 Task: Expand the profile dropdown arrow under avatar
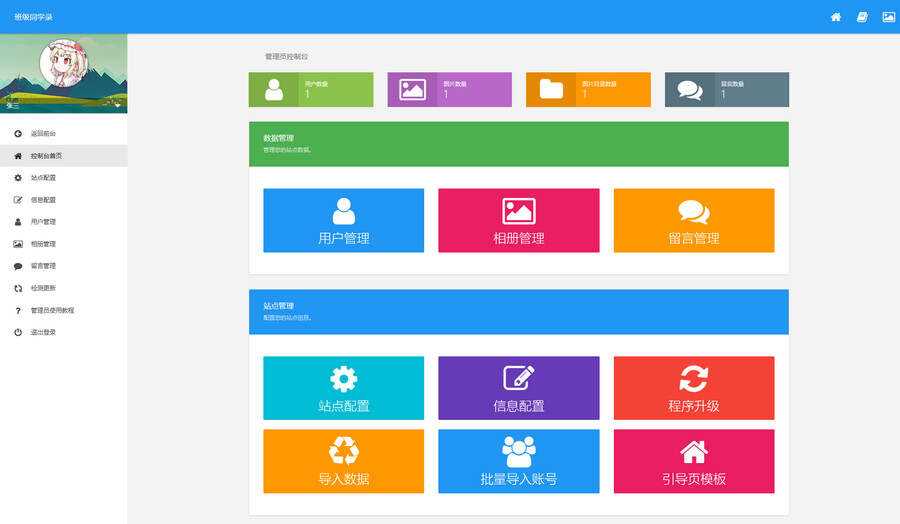(118, 104)
